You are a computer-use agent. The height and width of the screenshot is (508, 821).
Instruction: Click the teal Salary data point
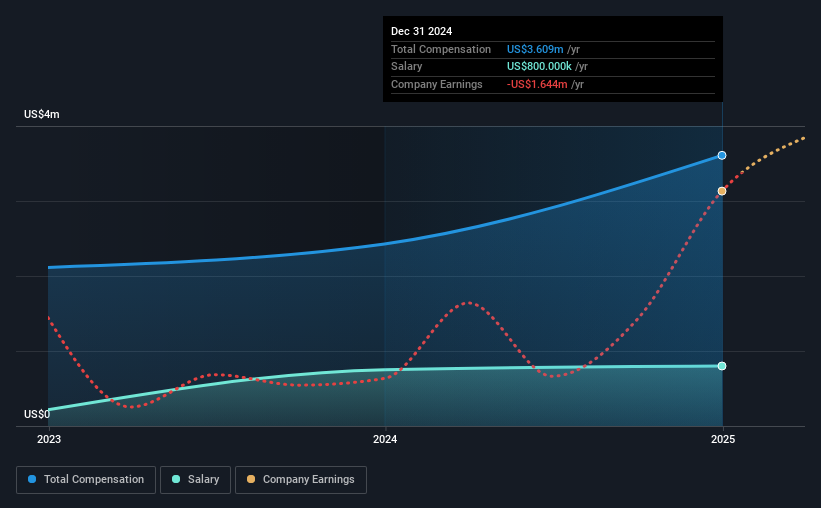click(x=722, y=366)
